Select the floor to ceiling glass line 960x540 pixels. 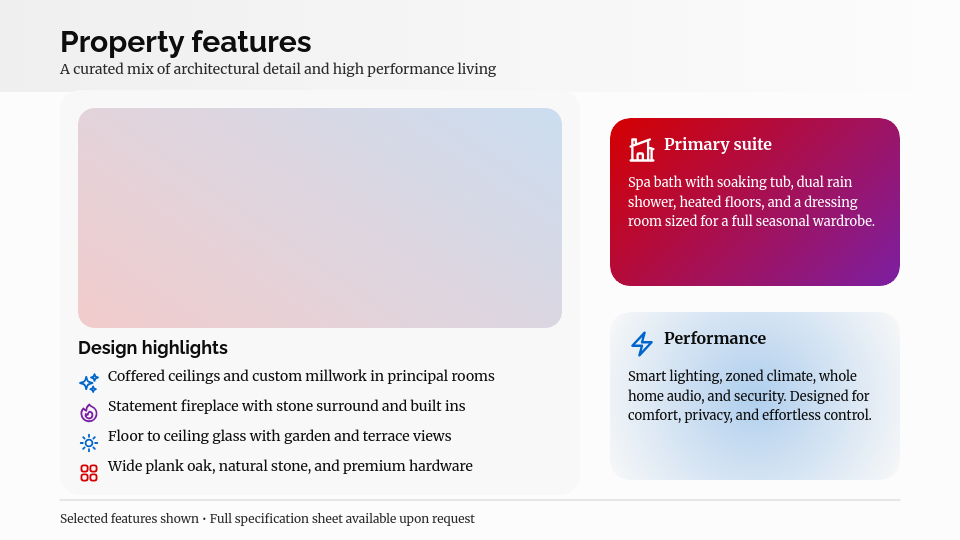click(279, 437)
